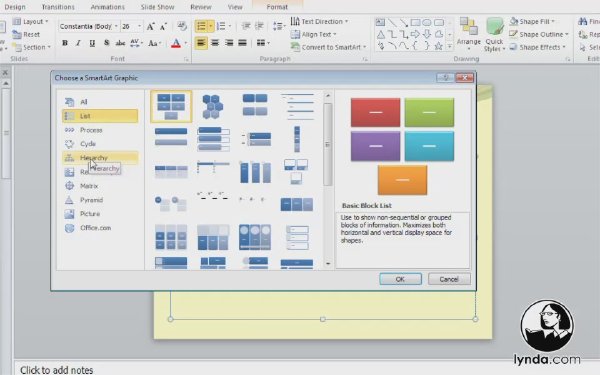600x375 pixels.
Task: Click the Decrease Font Size icon
Action: point(163,26)
